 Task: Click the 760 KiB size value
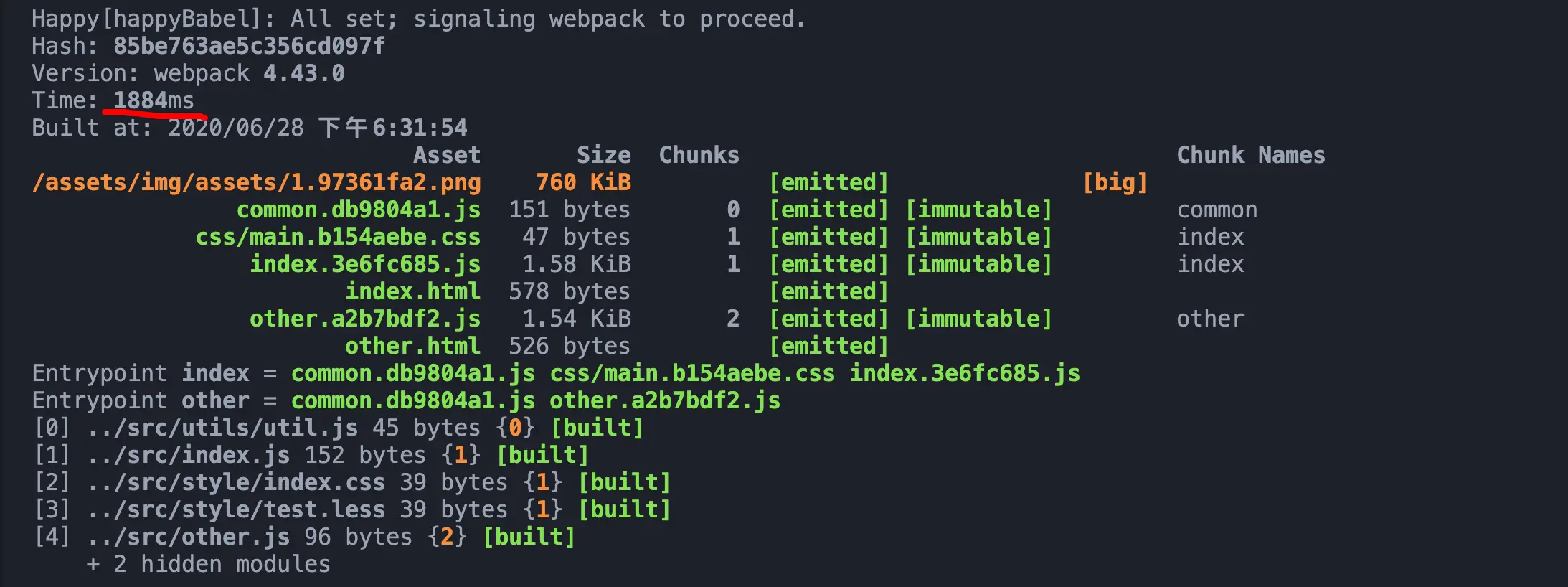pos(583,182)
